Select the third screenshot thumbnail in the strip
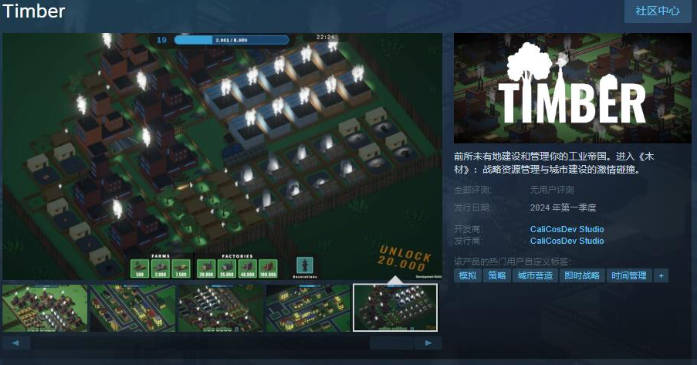This screenshot has height=365, width=697. coord(220,308)
